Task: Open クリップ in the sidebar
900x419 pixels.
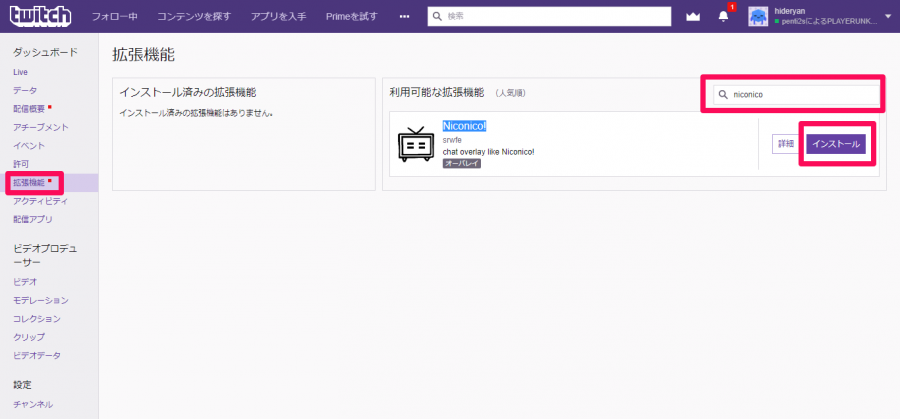Action: click(29, 337)
